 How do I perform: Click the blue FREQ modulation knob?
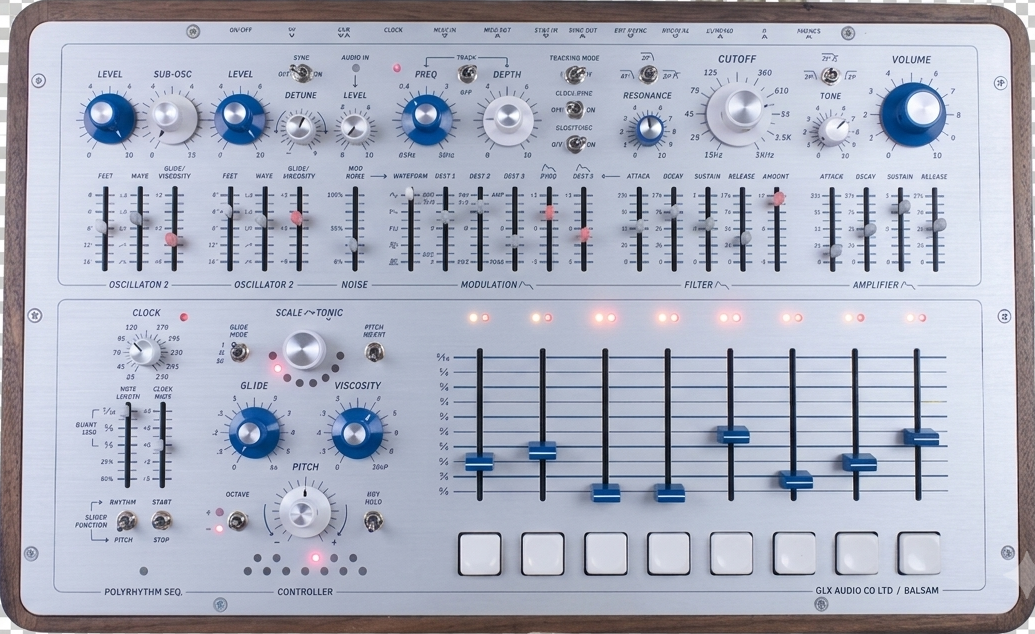426,119
